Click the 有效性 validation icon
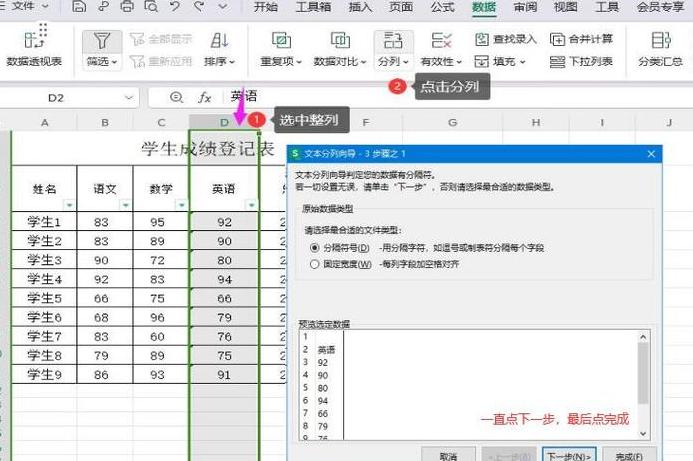This screenshot has height=461, width=693. [441, 41]
